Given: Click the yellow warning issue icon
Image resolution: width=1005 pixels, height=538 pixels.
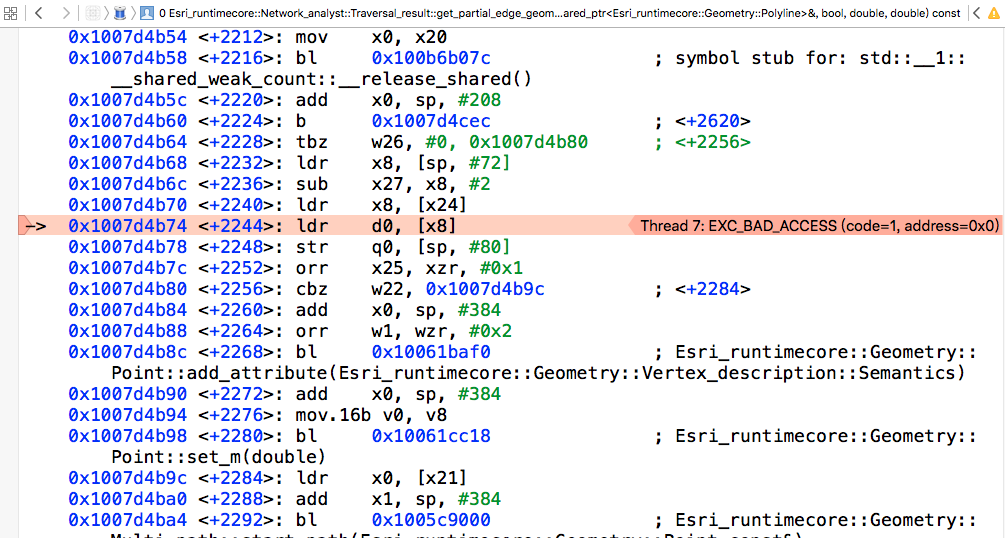Looking at the screenshot, I should click(x=994, y=13).
